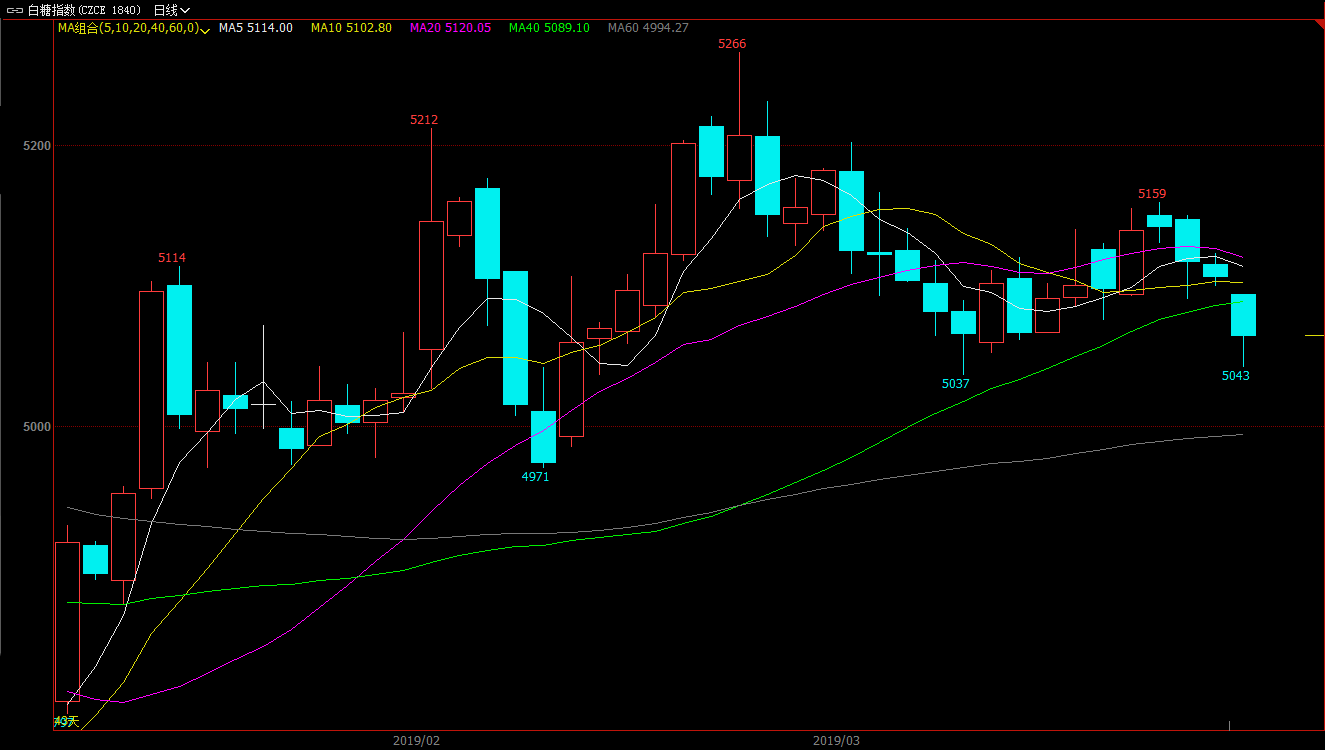Click the 5000 price axis label
Screen dimensions: 1325x750
click(36, 427)
